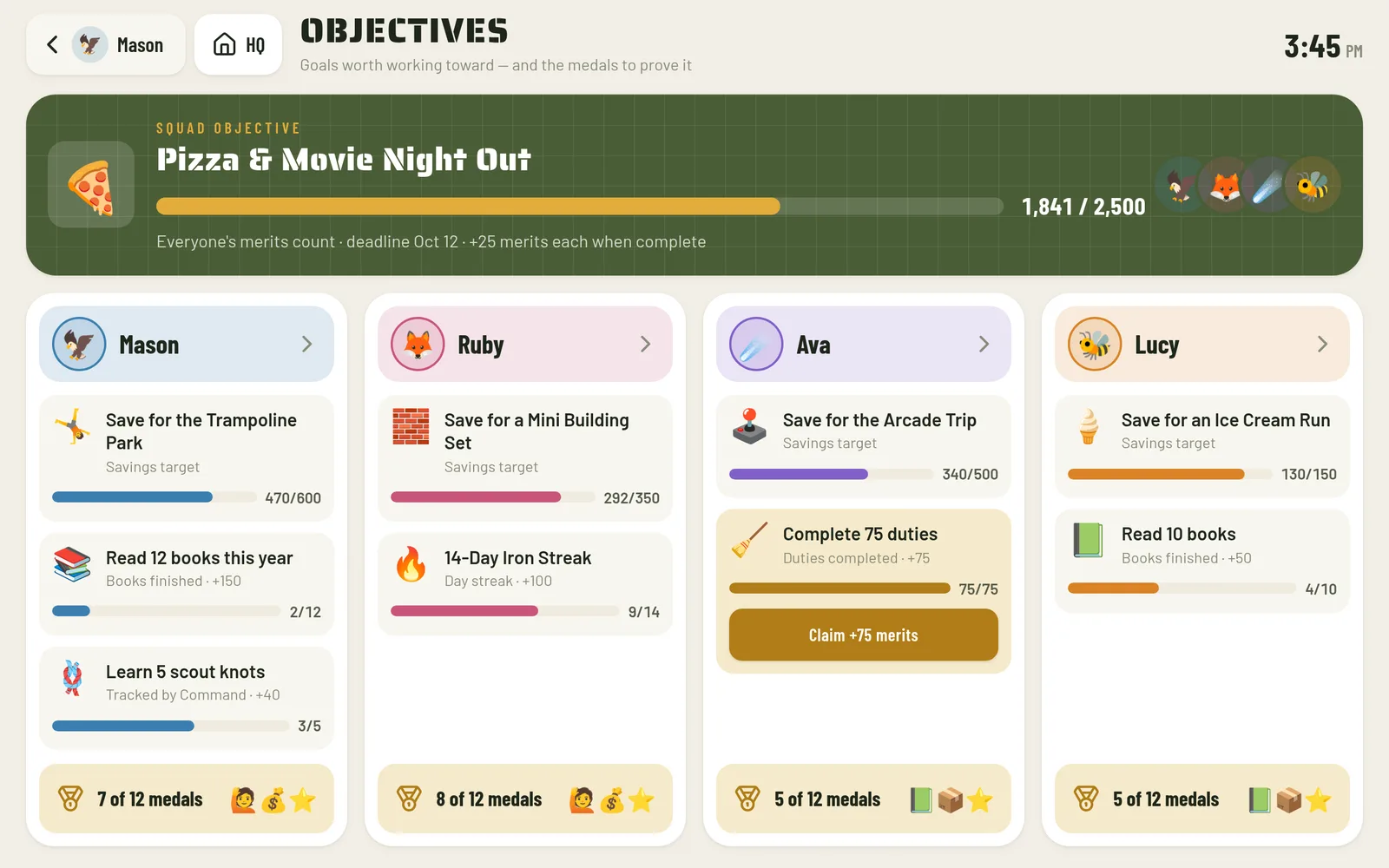1389x868 pixels.
Task: Open the HQ home screen
Action: click(x=239, y=44)
